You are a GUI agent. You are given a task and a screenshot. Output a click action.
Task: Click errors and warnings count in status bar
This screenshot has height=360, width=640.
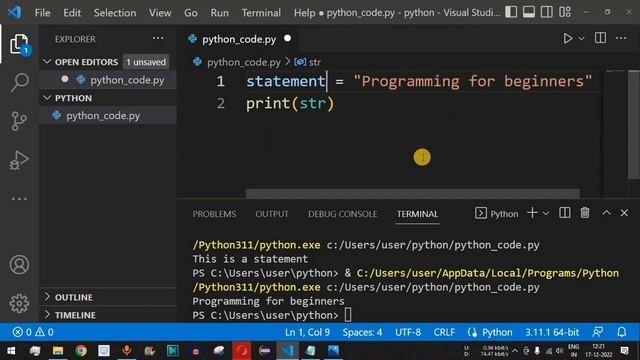click(x=33, y=332)
